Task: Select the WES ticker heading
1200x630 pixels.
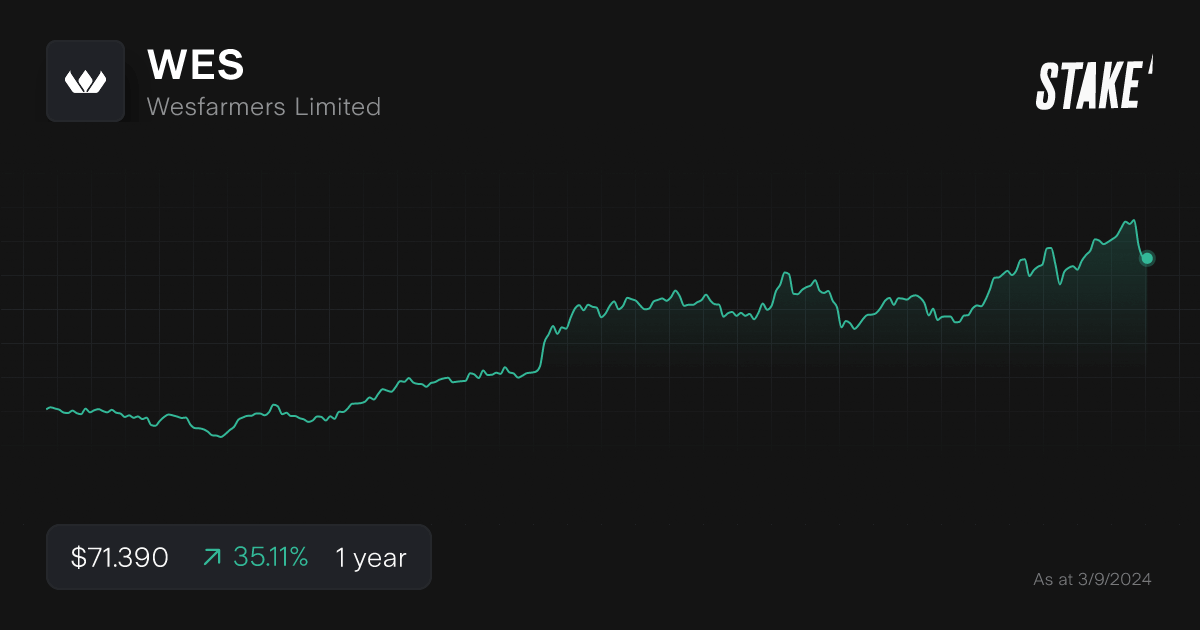Action: tap(196, 65)
